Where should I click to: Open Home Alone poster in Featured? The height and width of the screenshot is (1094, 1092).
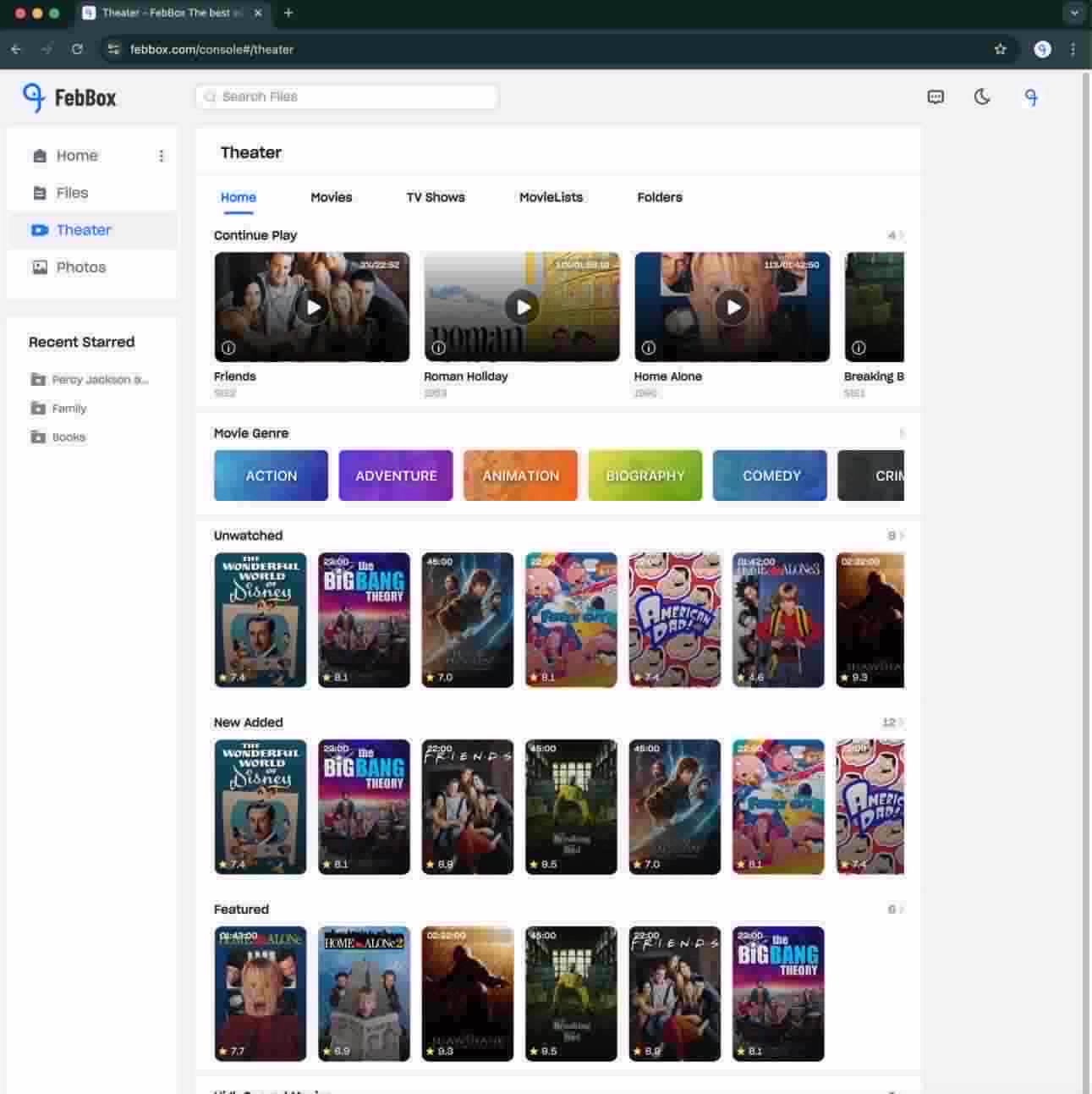[x=261, y=994]
